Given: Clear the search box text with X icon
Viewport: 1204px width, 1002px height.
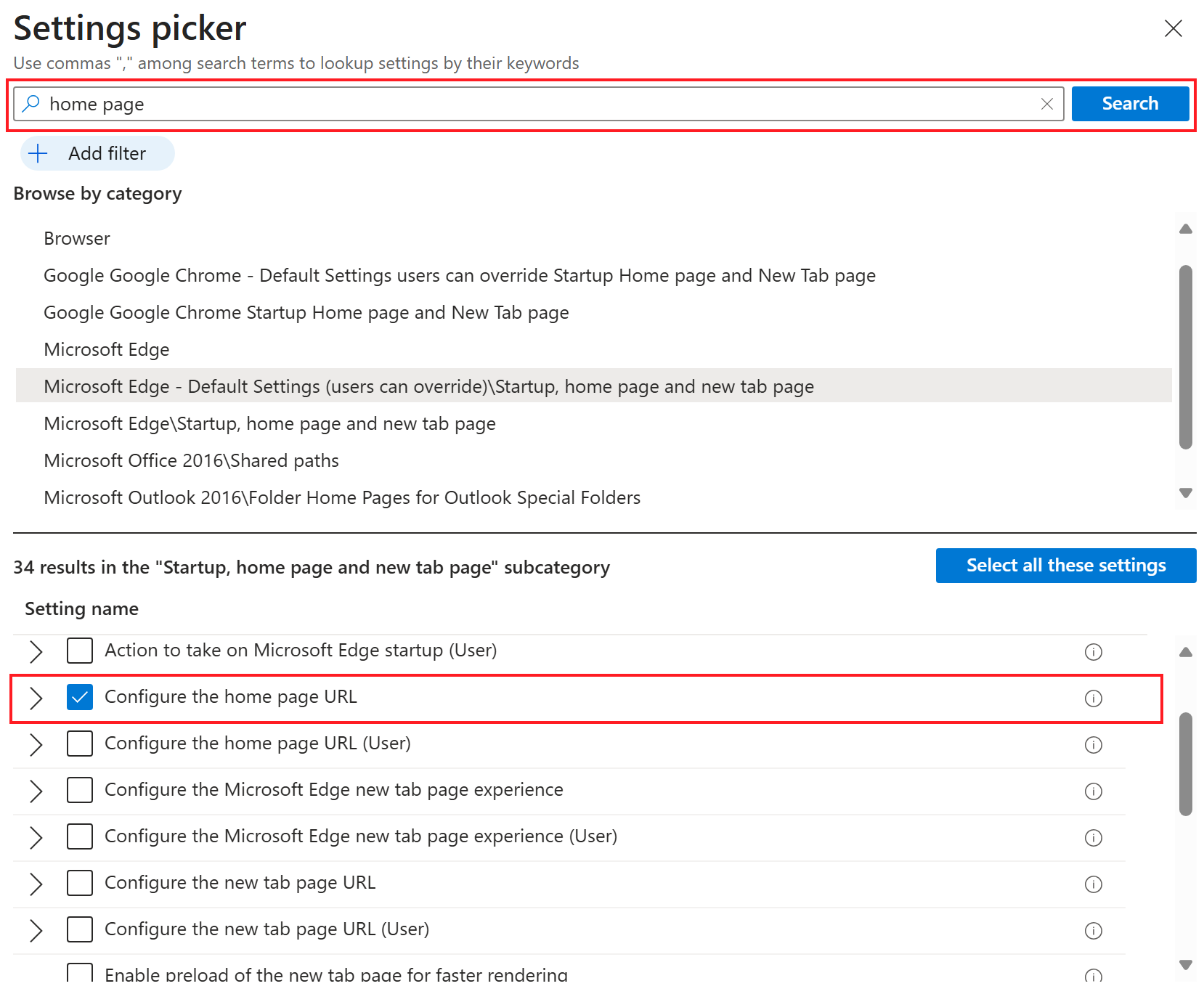Looking at the screenshot, I should click(x=1046, y=104).
